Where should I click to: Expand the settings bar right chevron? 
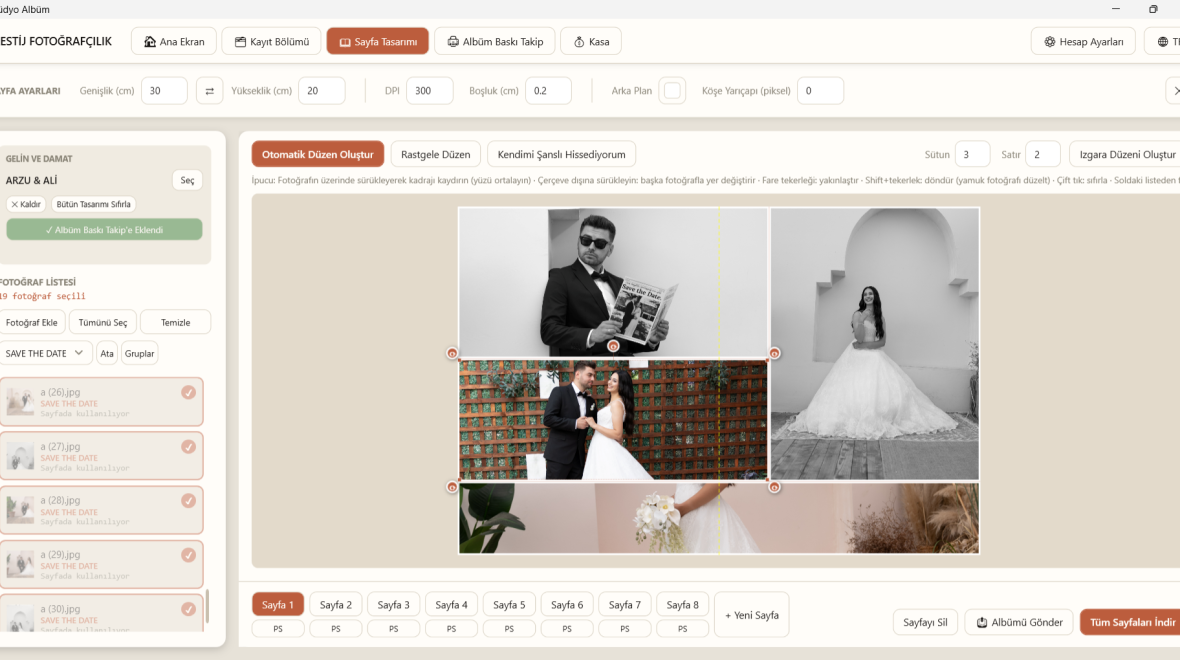1175,91
